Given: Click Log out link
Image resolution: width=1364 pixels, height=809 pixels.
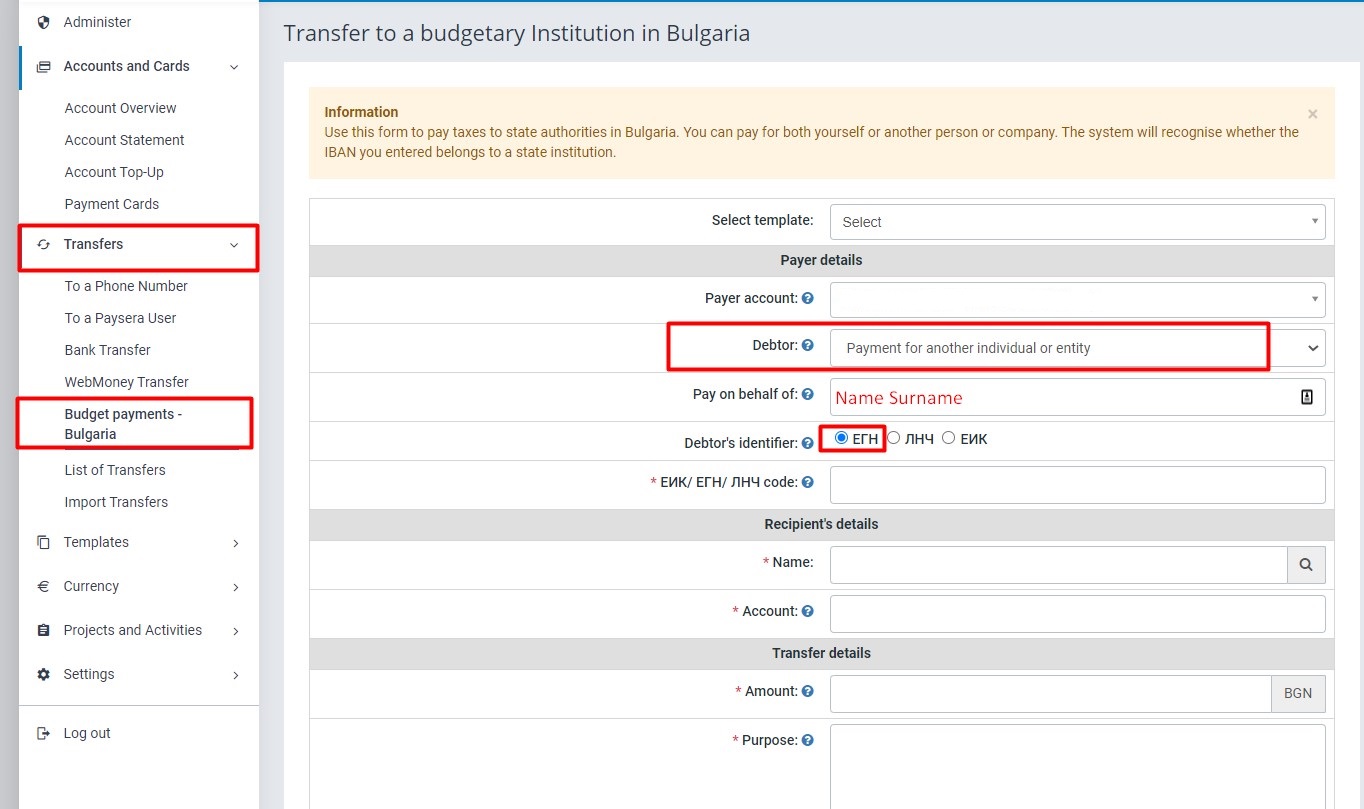Looking at the screenshot, I should click(x=87, y=733).
